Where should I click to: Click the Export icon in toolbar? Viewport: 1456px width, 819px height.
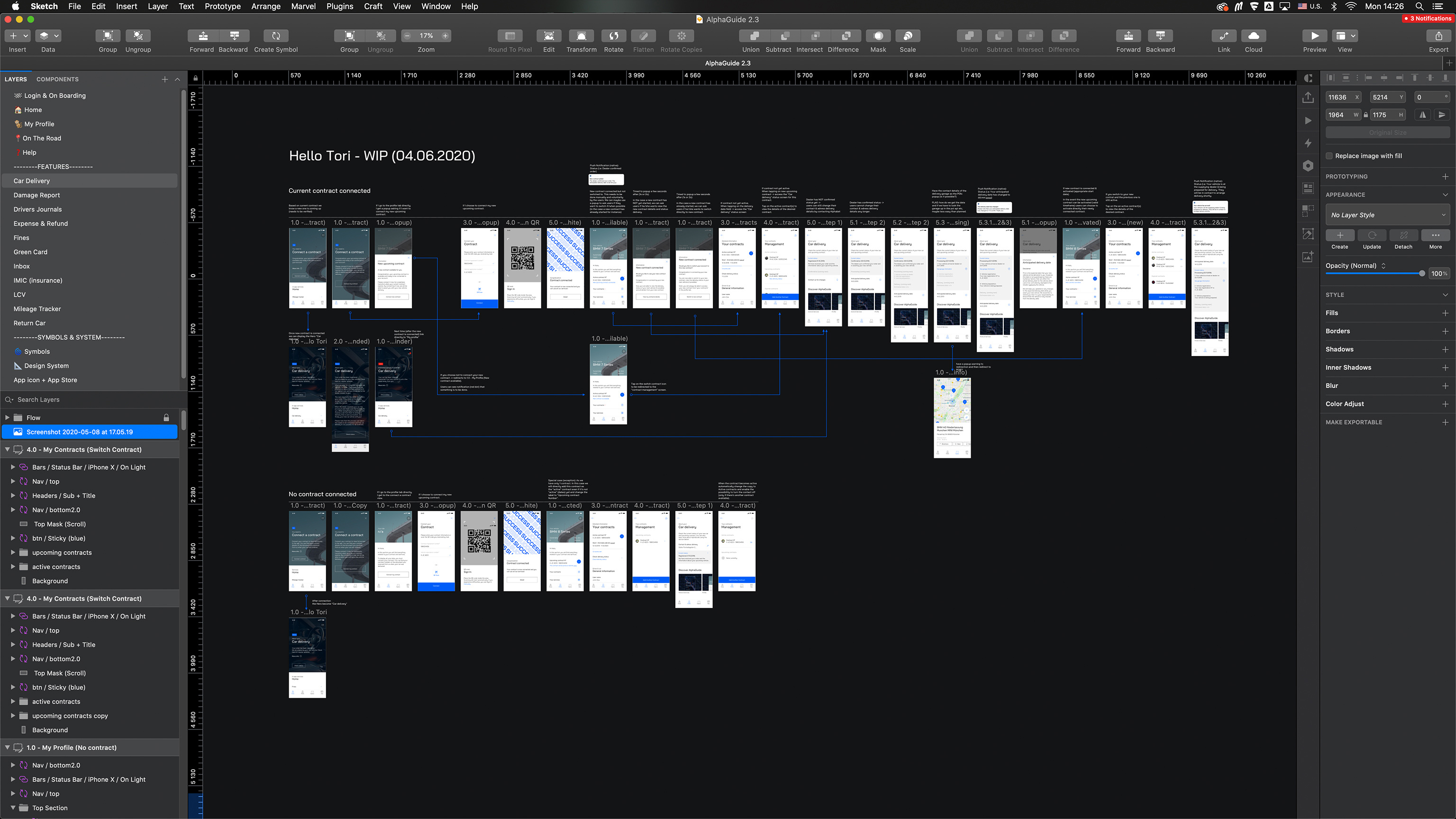coord(1438,36)
